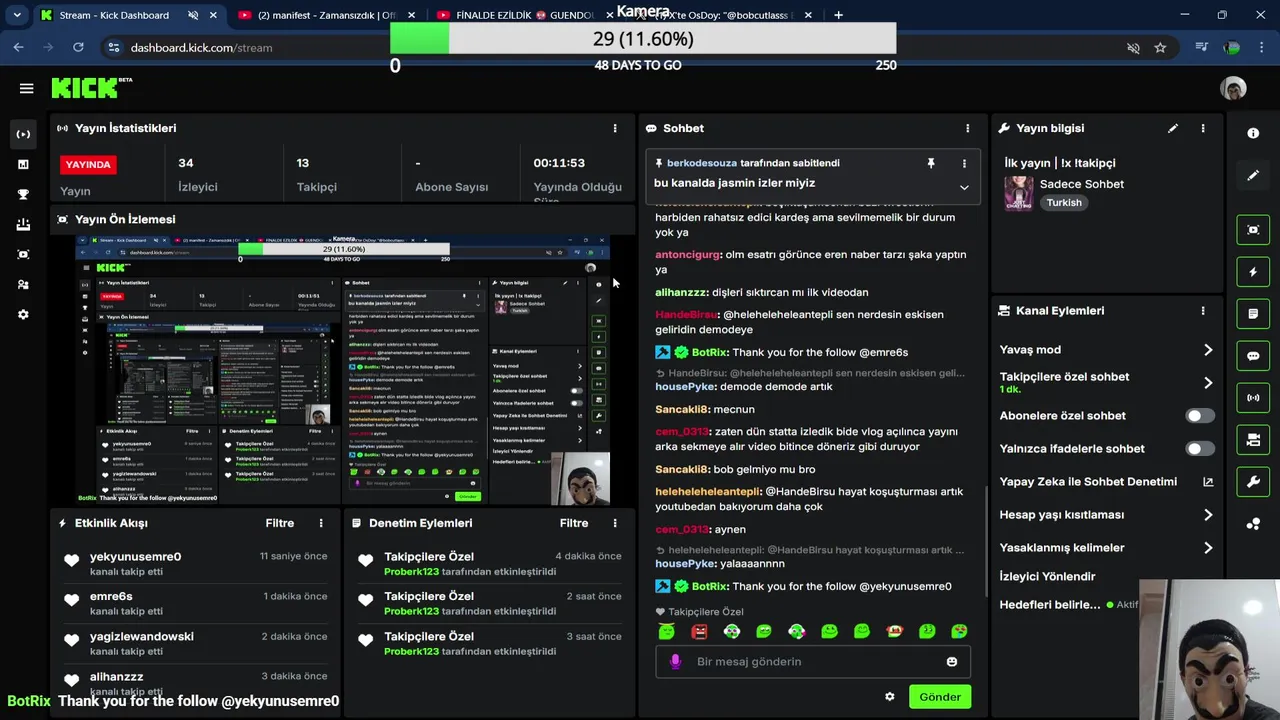1280x720 pixels.
Task: Click the info icon in right sidebar
Action: (x=1253, y=133)
